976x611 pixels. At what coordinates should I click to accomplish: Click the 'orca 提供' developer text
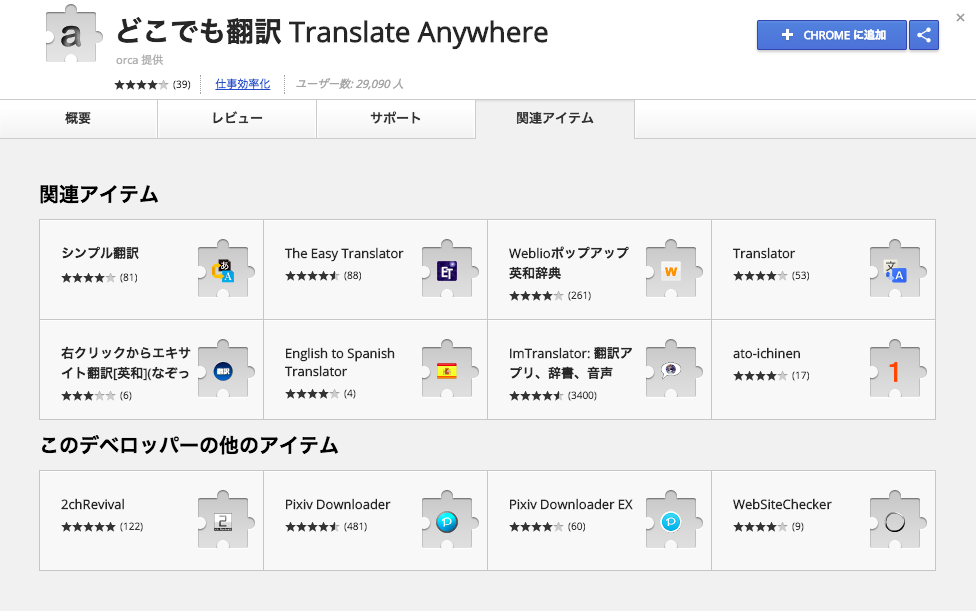click(x=139, y=60)
